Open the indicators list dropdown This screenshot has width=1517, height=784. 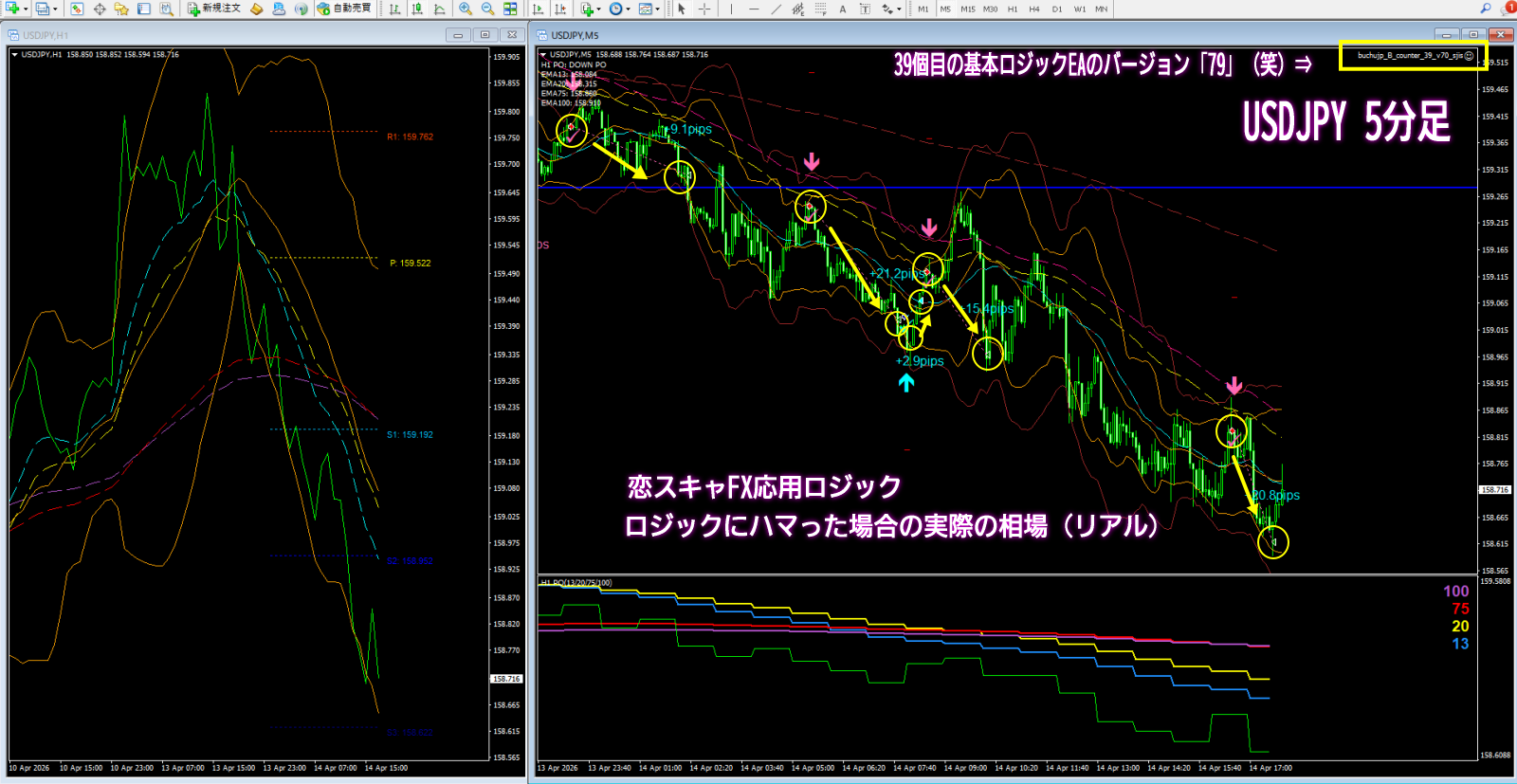pos(598,9)
